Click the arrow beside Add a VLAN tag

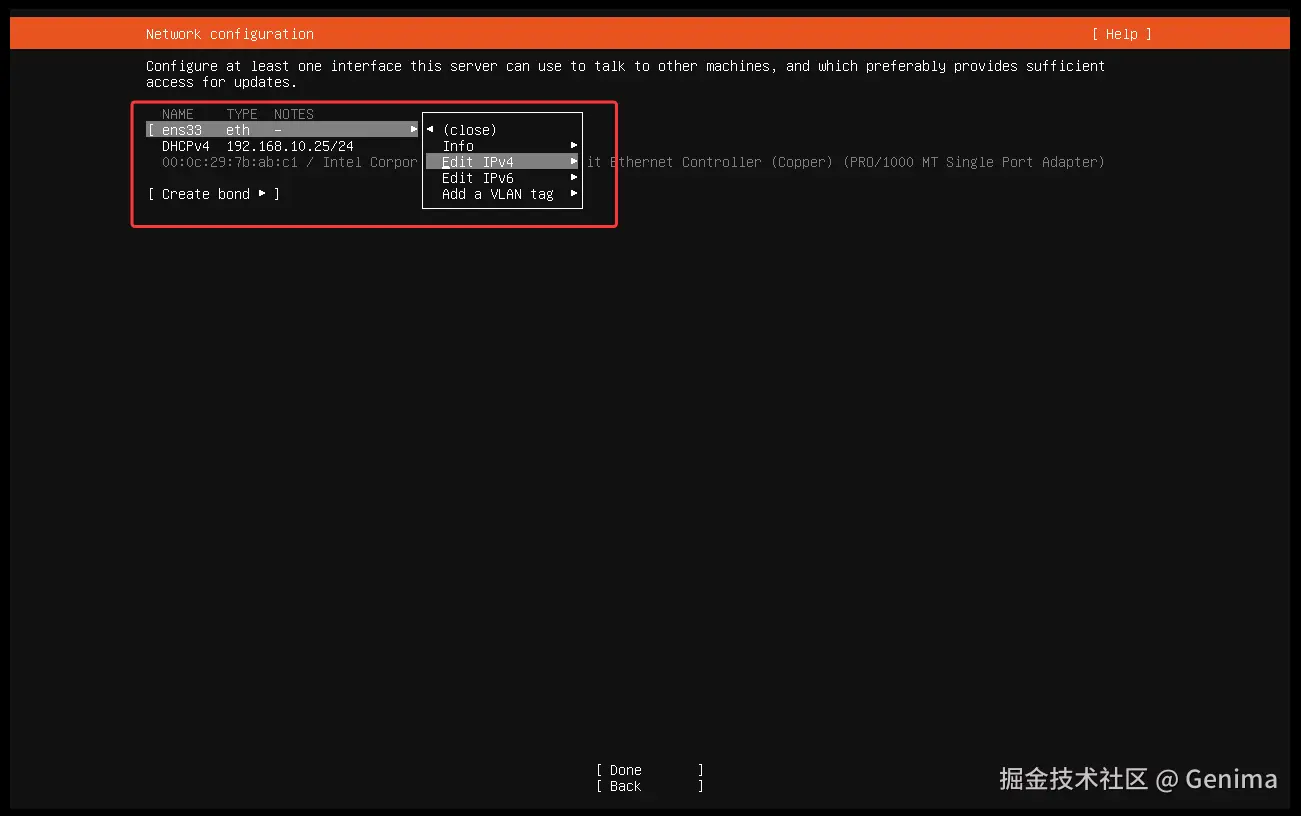tap(574, 194)
